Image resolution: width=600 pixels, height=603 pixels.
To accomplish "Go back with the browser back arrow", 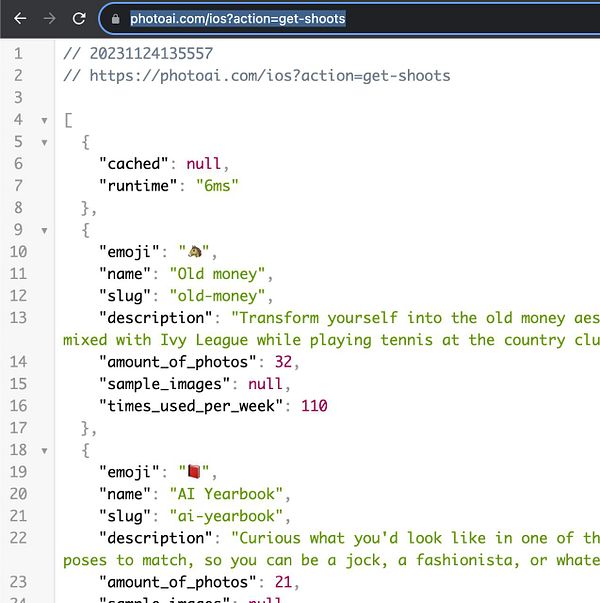I will coord(20,18).
